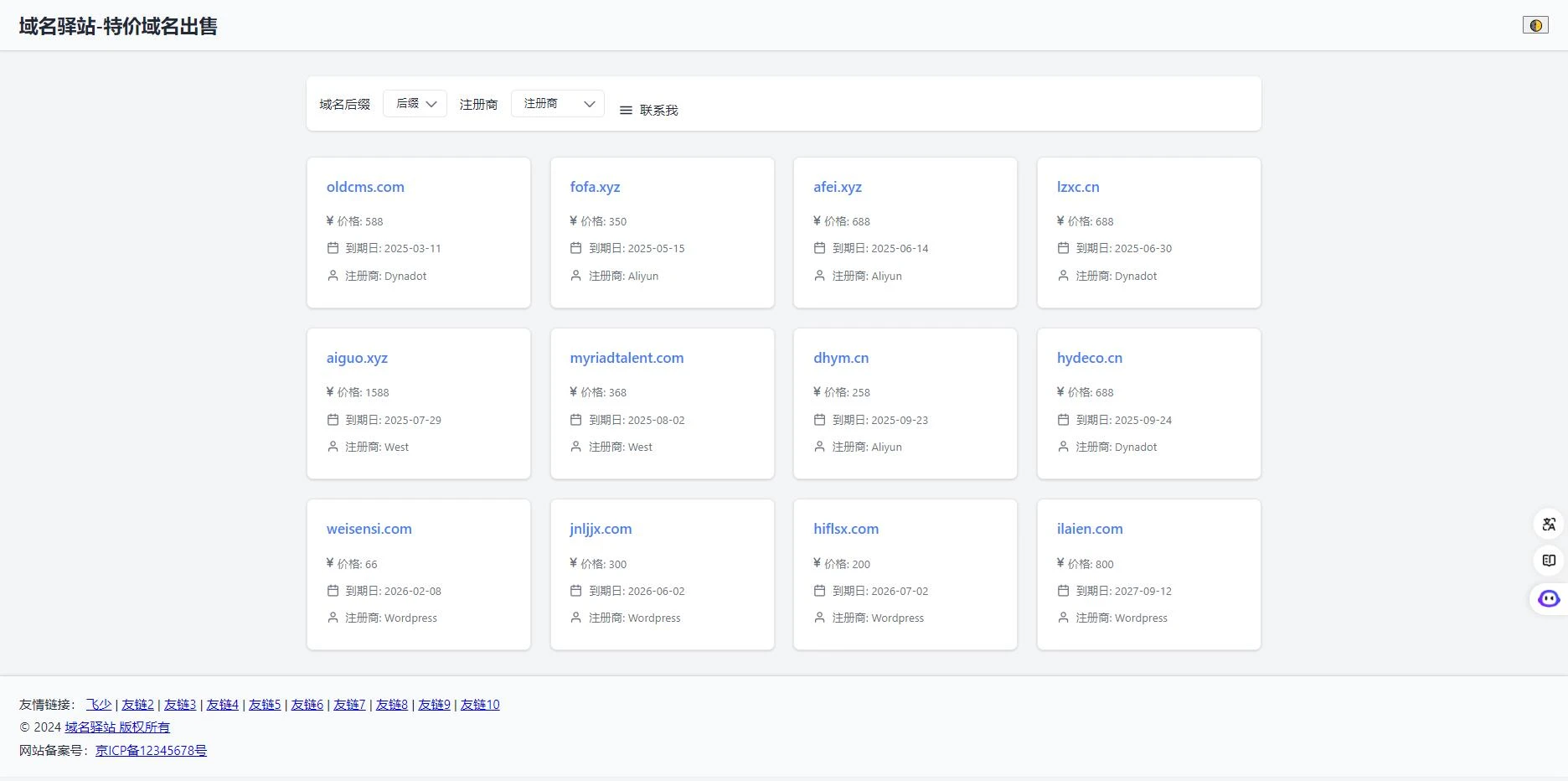
Task: Click the translate icon on right edge
Action: click(1549, 525)
